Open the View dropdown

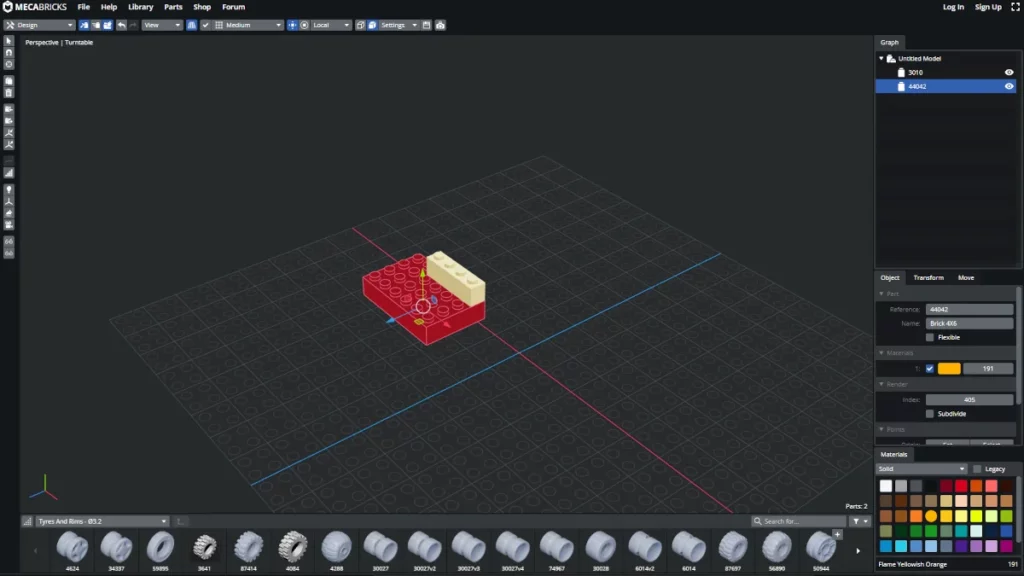click(161, 25)
